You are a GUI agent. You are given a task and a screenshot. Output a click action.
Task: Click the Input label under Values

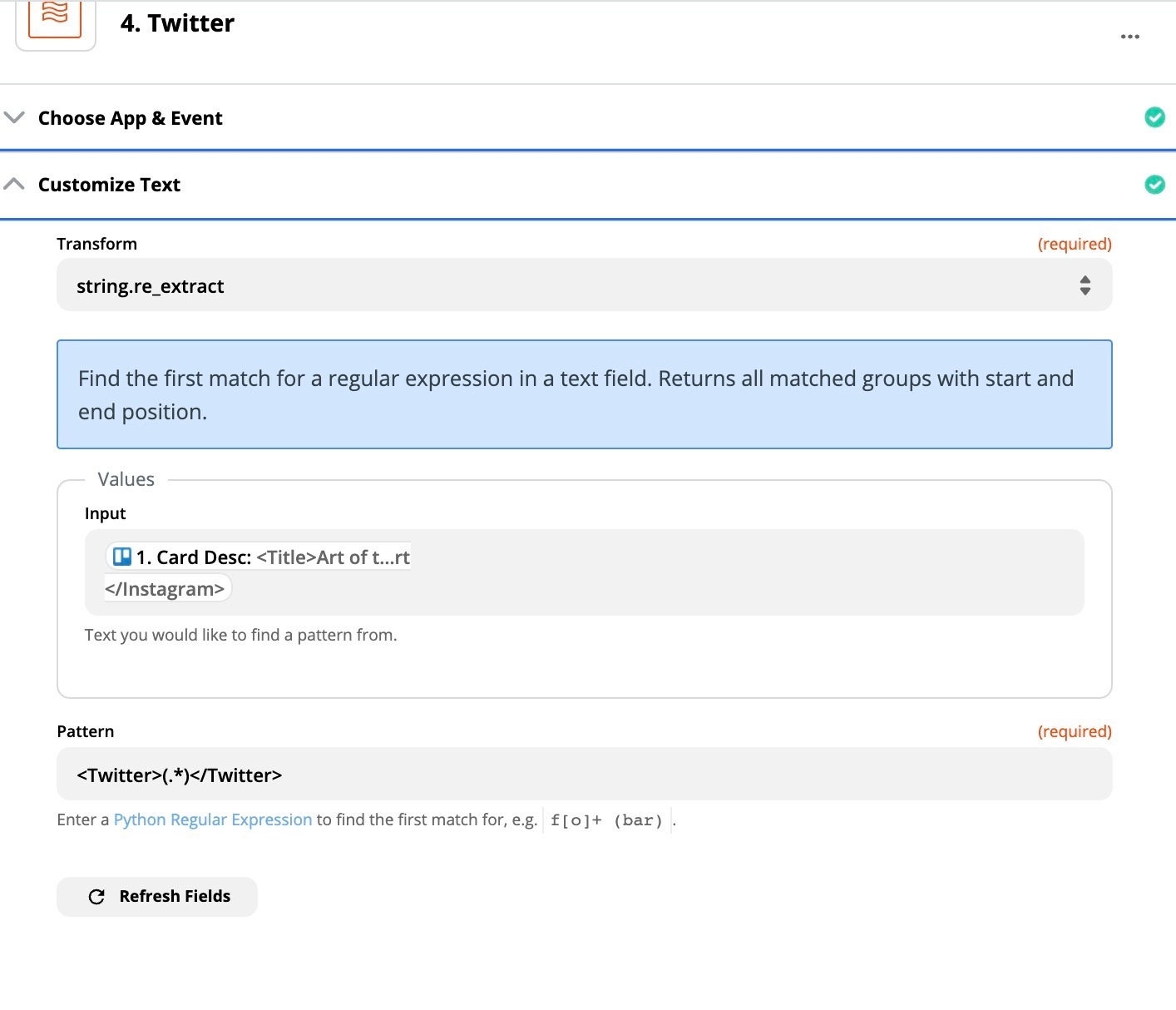tap(106, 513)
